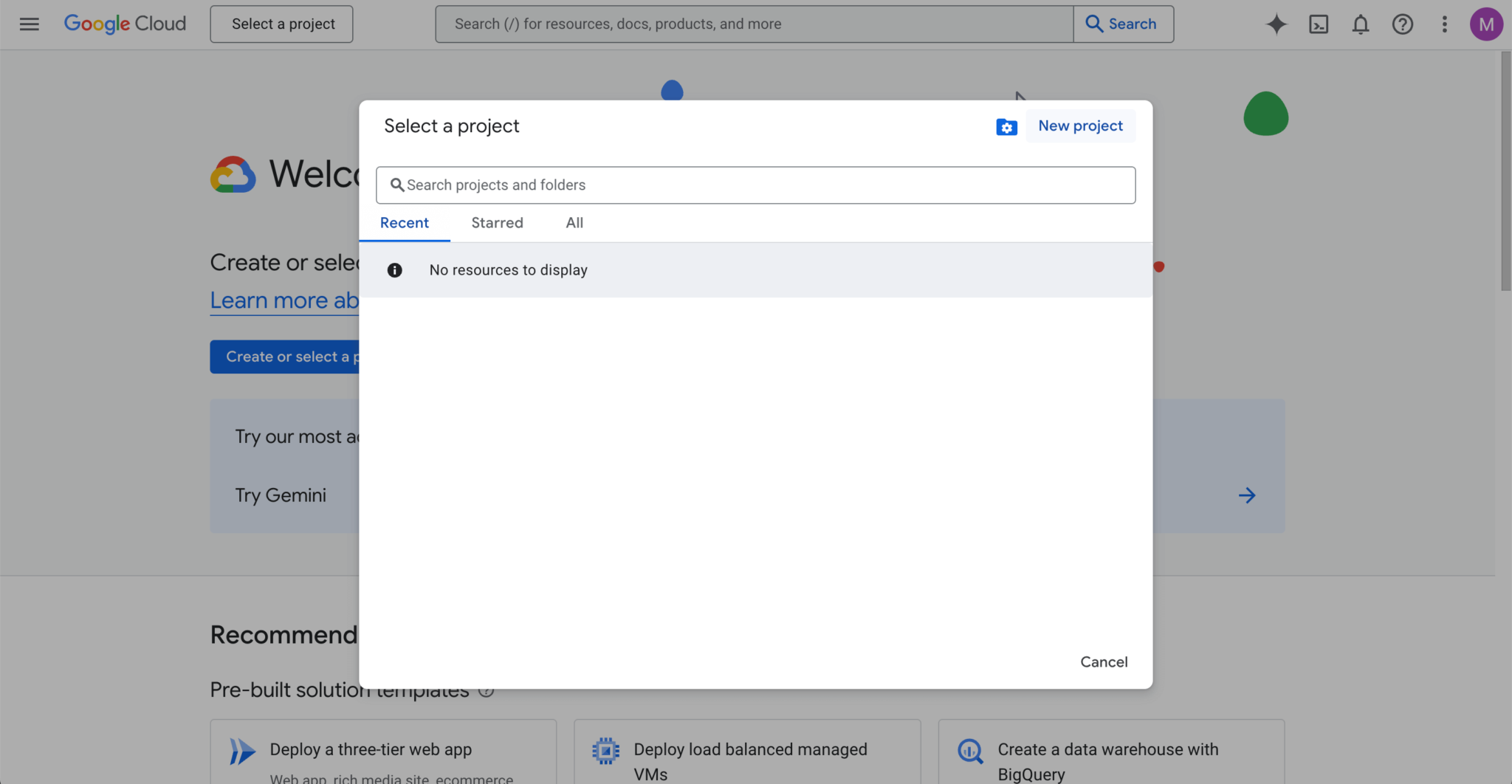Switch to the Starred tab
The width and height of the screenshot is (1512, 784).
click(498, 223)
